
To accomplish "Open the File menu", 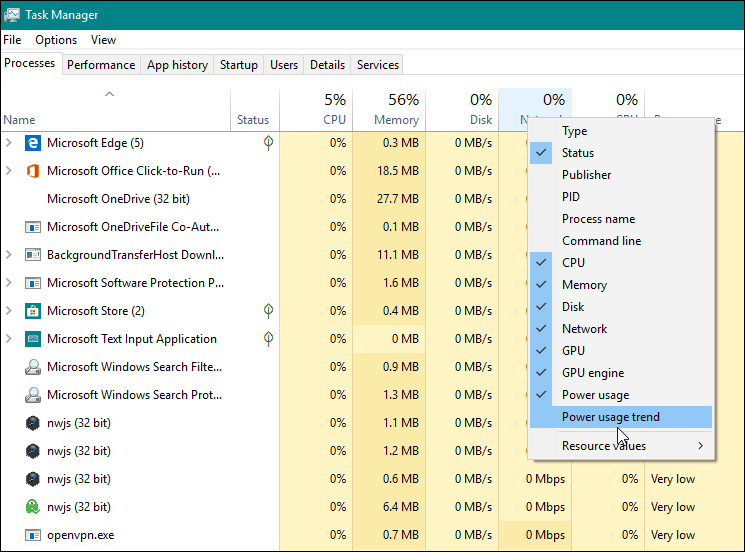I will coord(12,40).
